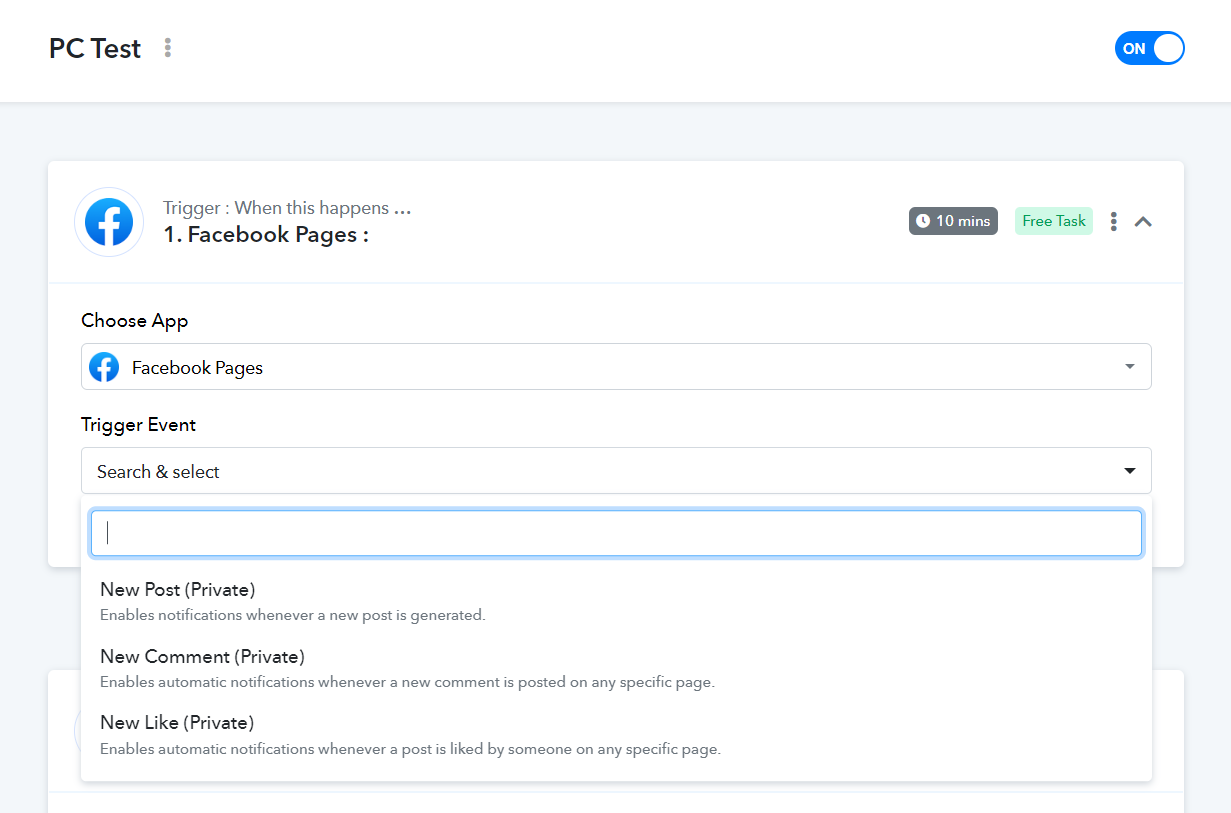The height and width of the screenshot is (813, 1231).
Task: Click the Trigger Event dropdown arrow
Action: coord(1129,471)
